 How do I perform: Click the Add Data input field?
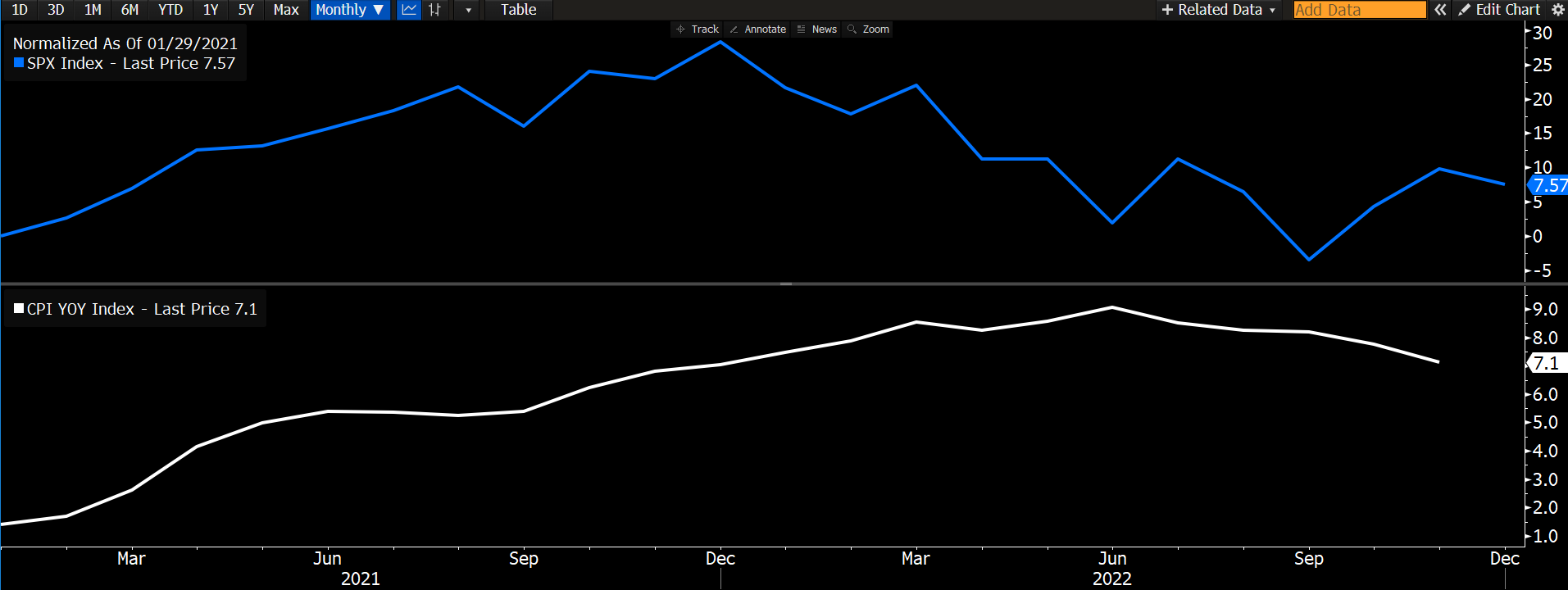(1359, 10)
